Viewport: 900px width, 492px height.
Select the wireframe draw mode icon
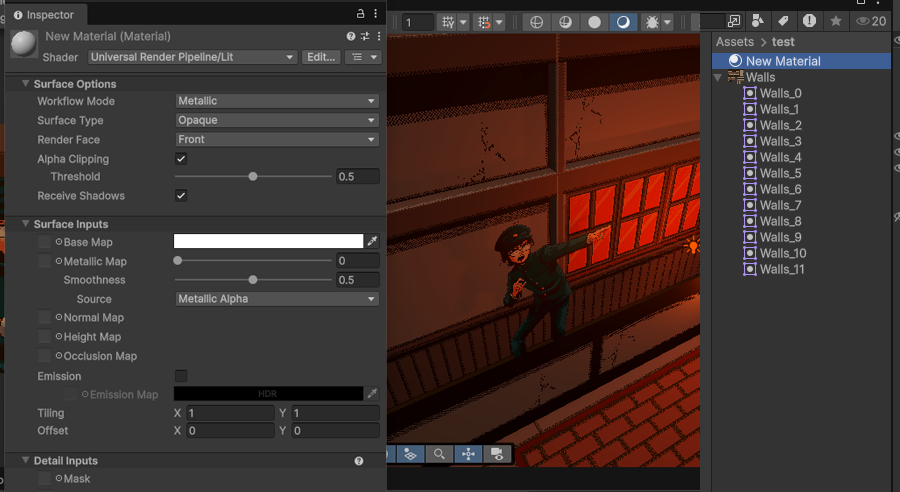[536, 21]
